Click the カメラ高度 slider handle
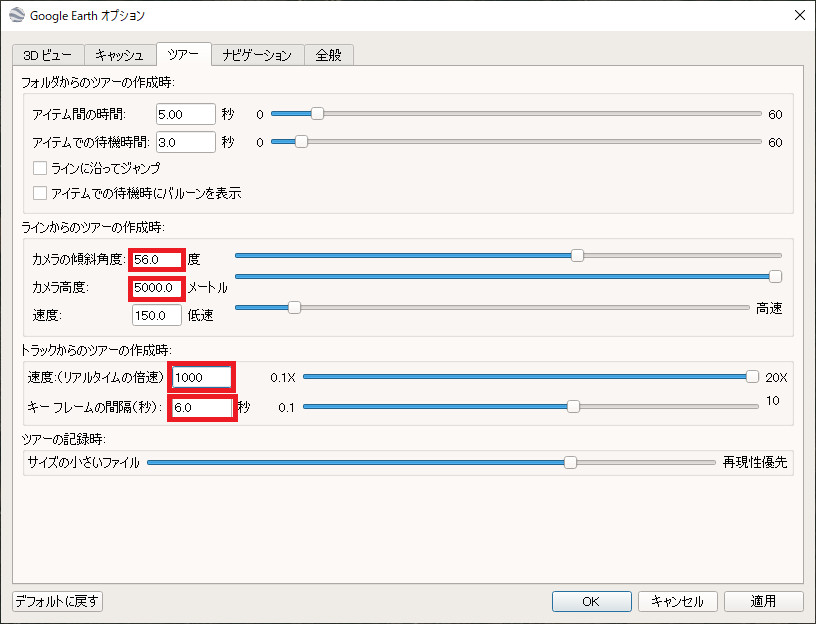816x624 pixels. coord(775,276)
